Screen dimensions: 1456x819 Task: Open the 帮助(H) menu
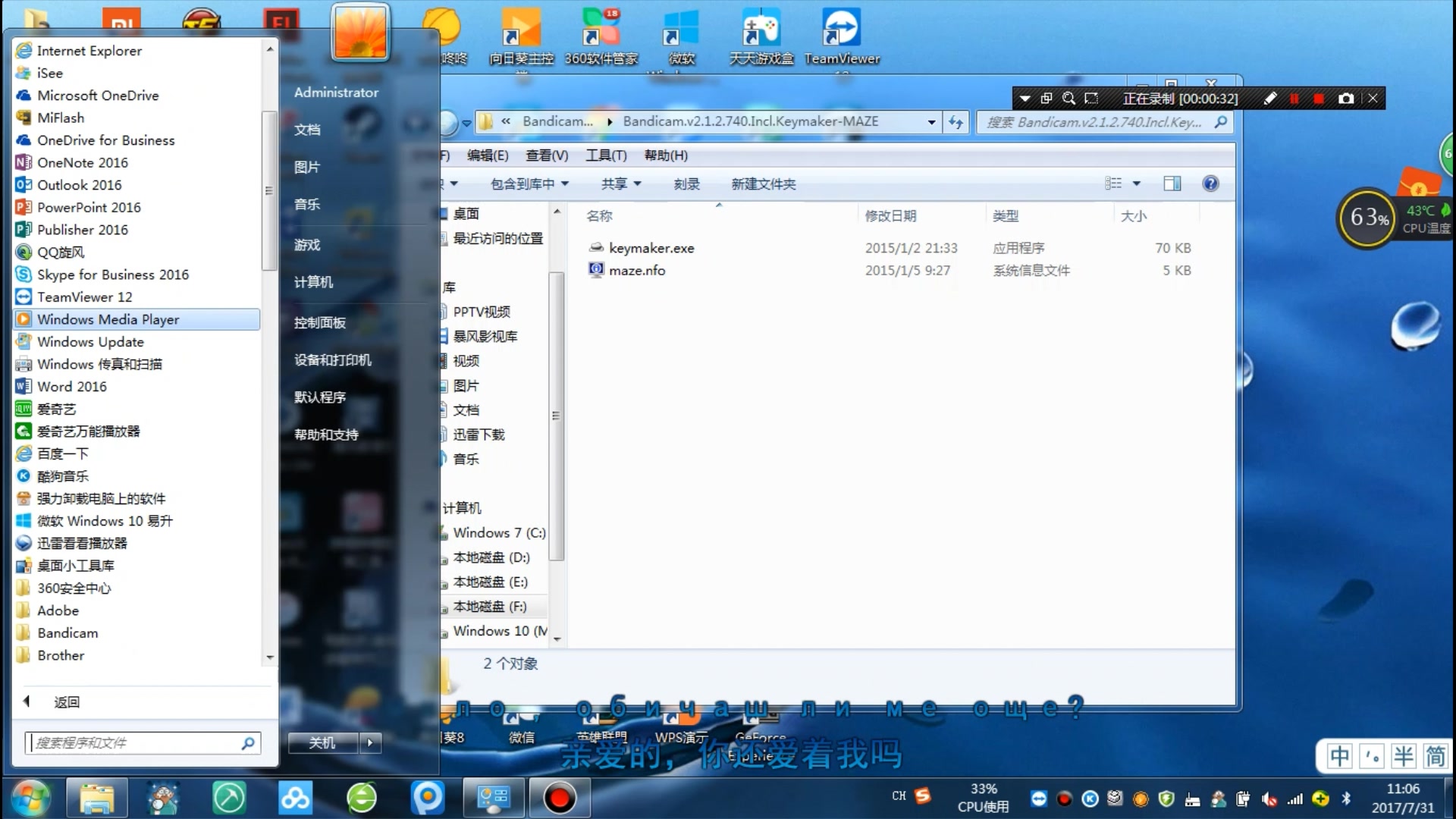(666, 155)
